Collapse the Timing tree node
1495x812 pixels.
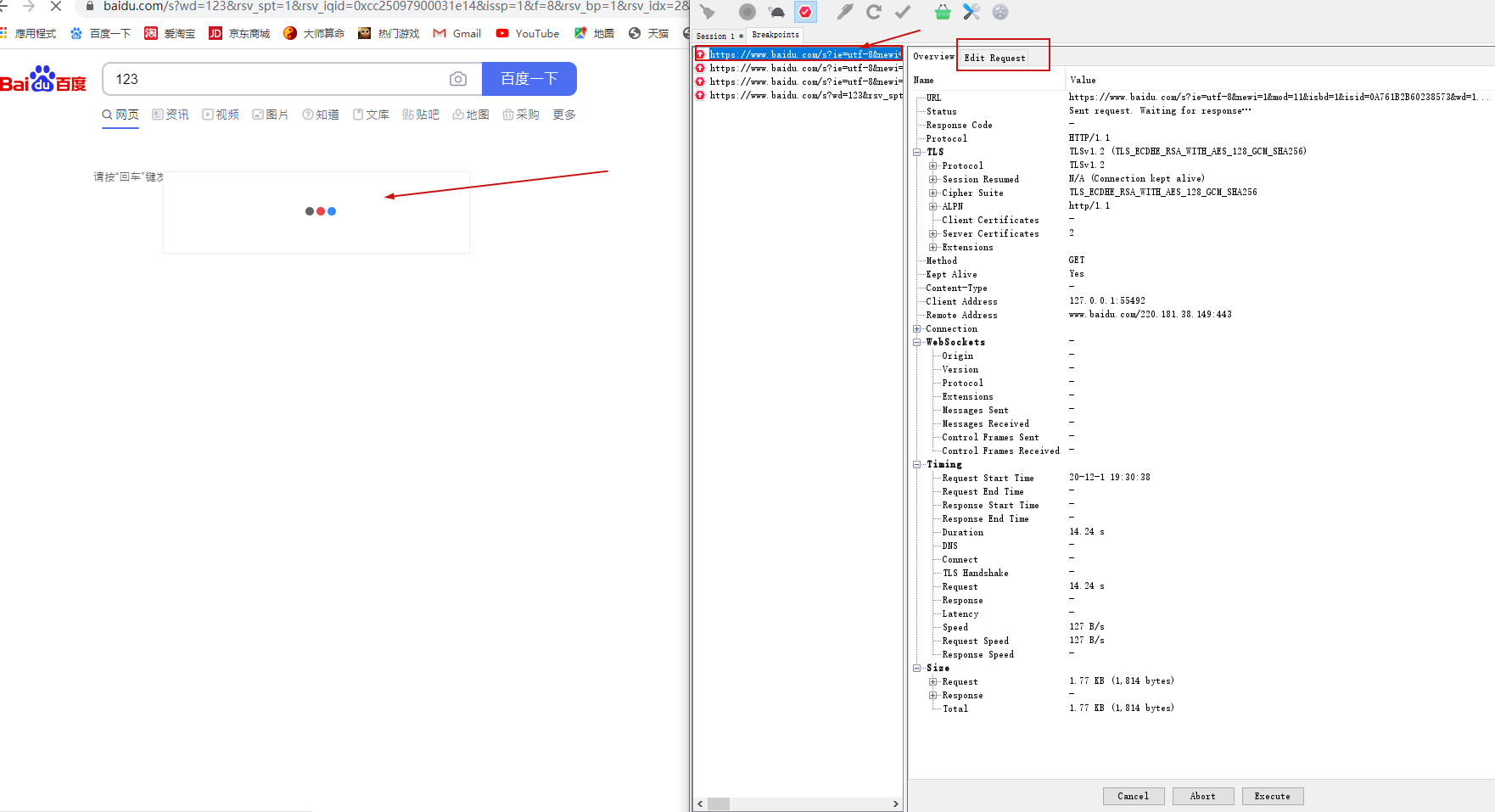917,464
